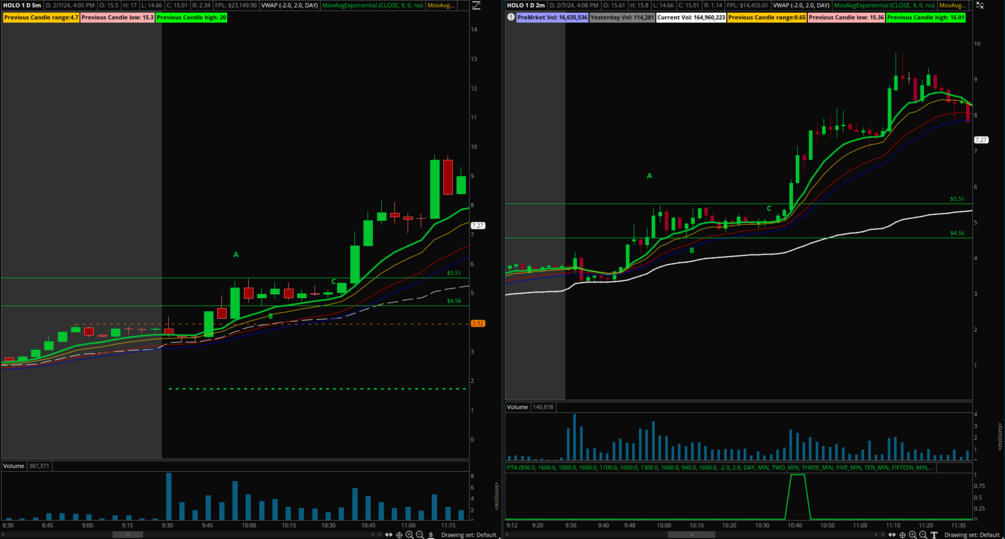
Task: Click the yellow Previous Candle range:4.7 label
Action: [x=41, y=17]
